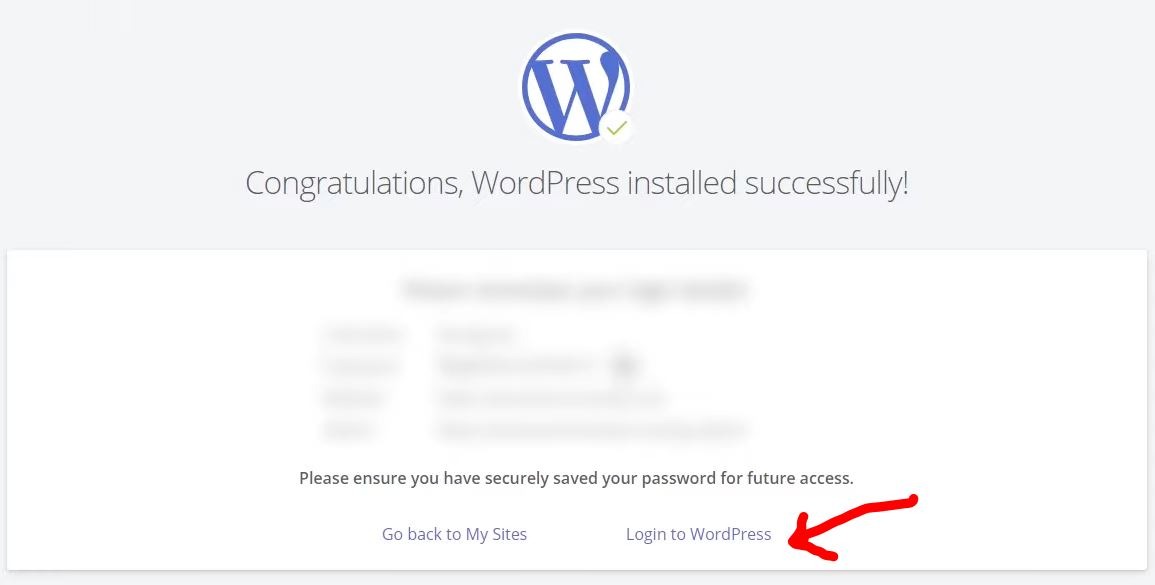Select the WordPress circular emblem
Screen dimensions: 1155x585
[x=575, y=85]
